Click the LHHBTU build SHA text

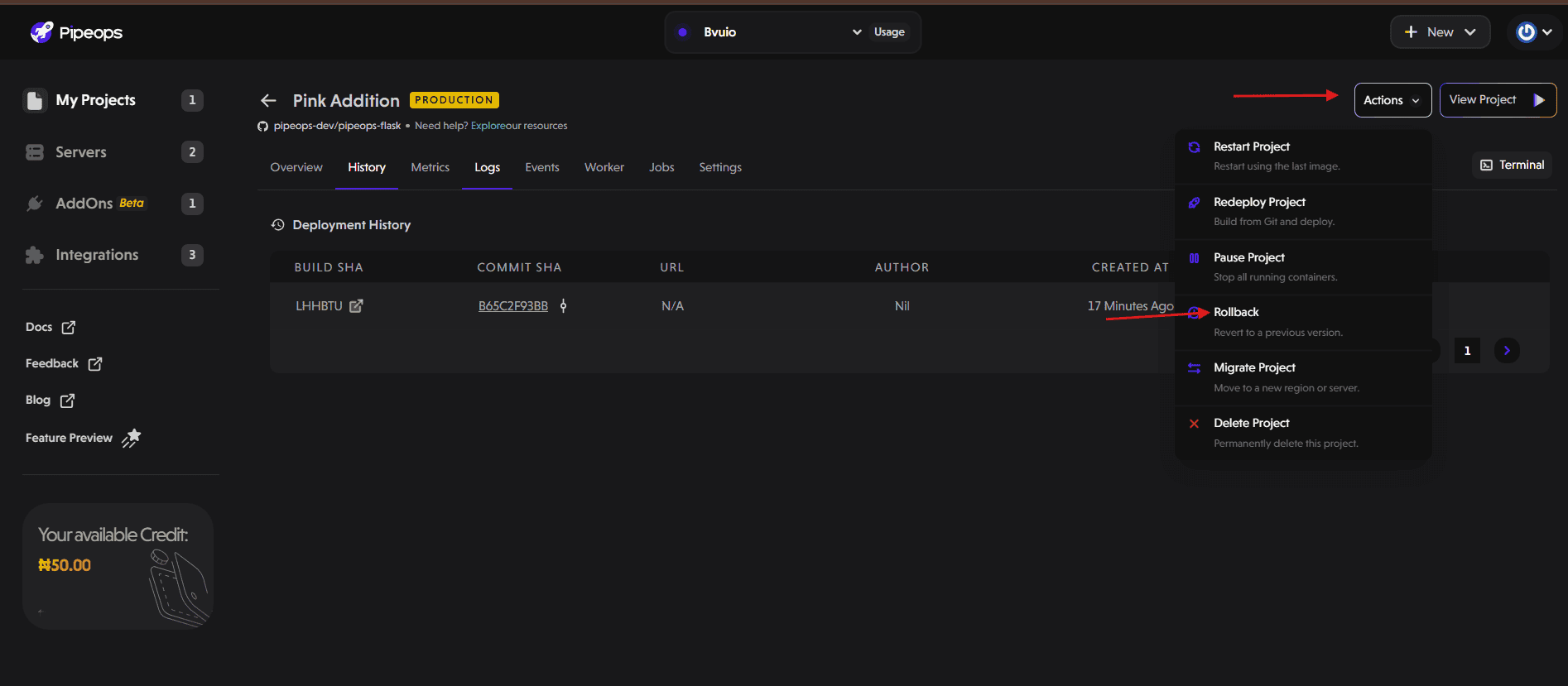(319, 306)
